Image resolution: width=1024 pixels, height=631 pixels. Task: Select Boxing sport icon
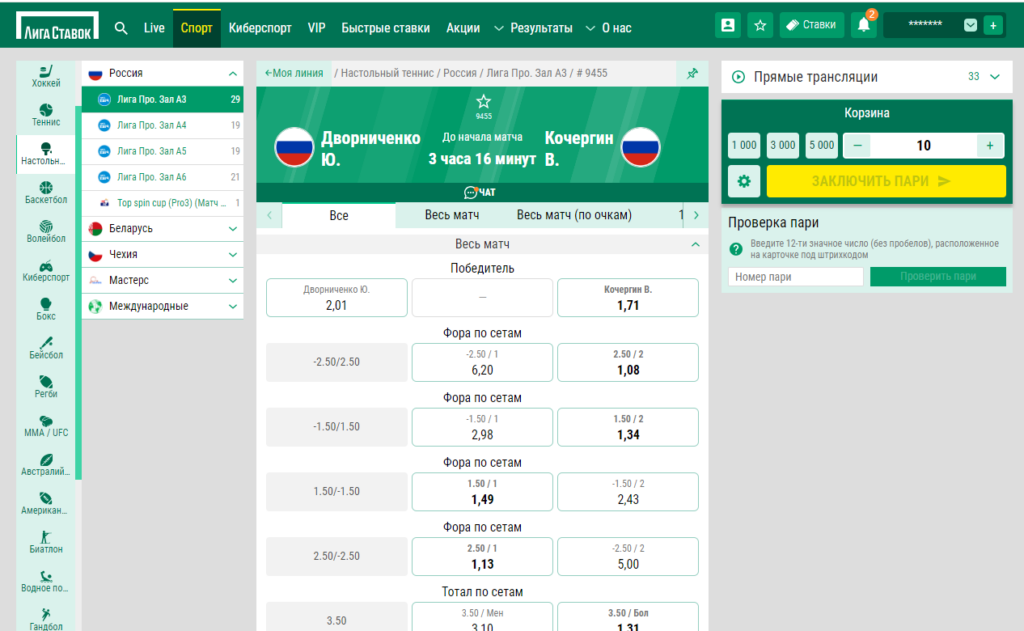[46, 309]
